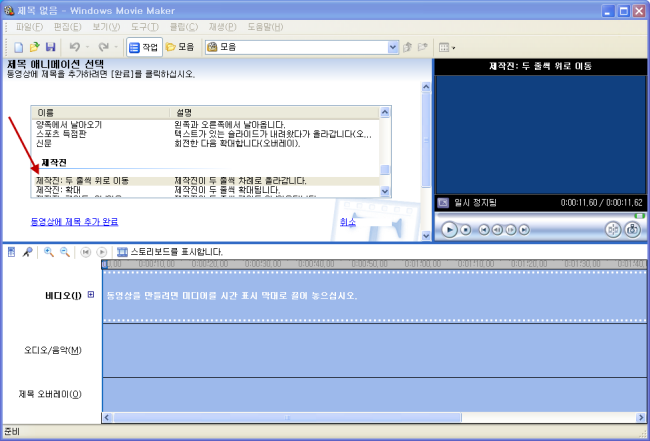Viewport: 650px width, 441px height.
Task: Start narrating the timeline with microphone icon
Action: (27, 252)
